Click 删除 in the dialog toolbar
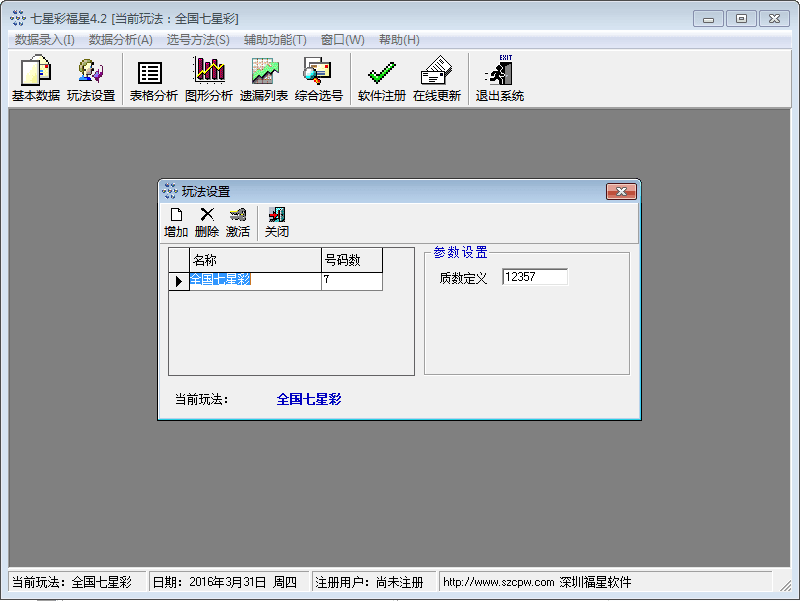The image size is (800, 601). [207, 222]
